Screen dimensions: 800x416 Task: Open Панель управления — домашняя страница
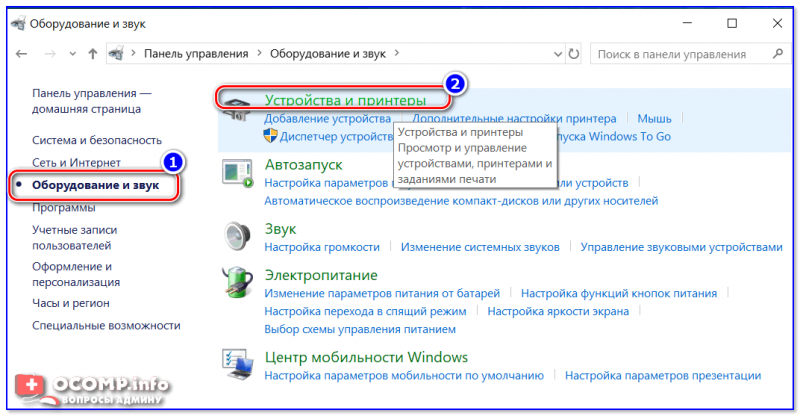coord(91,101)
